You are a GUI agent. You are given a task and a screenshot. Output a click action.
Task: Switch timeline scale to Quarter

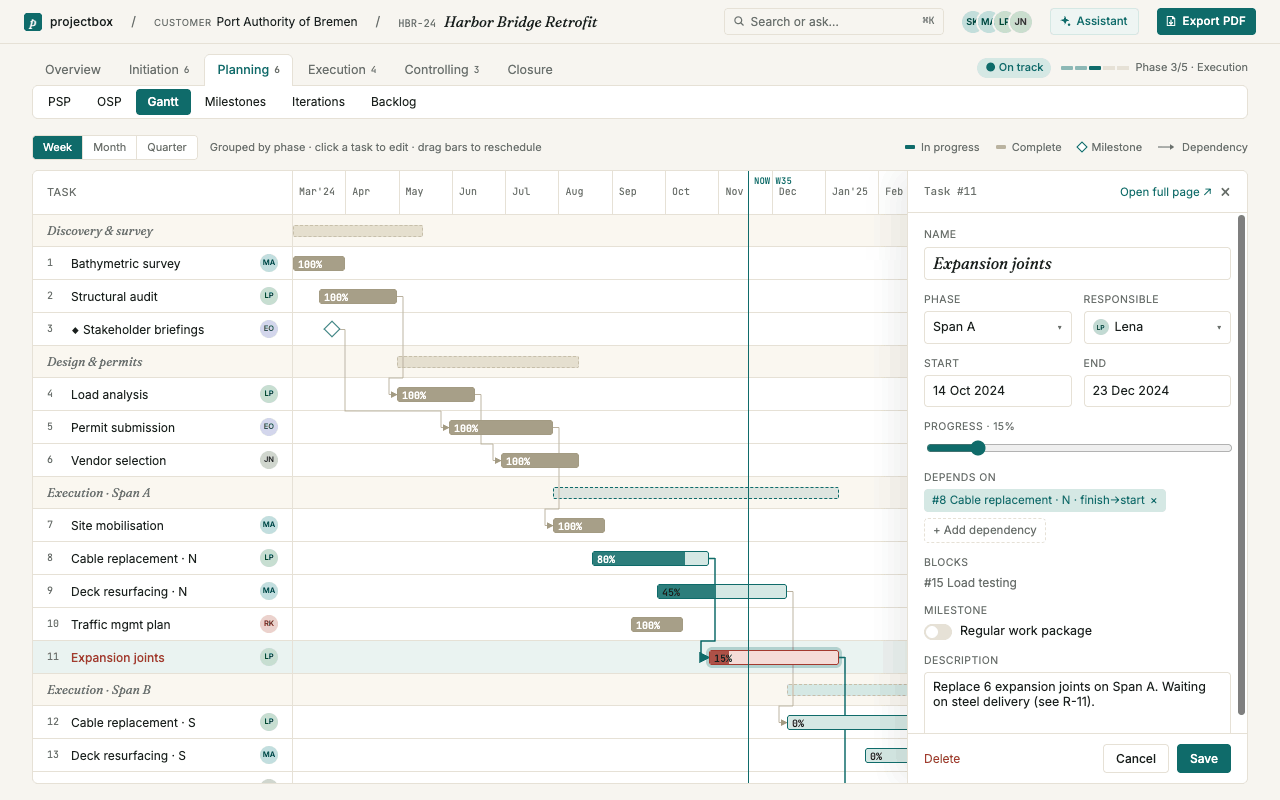(167, 147)
